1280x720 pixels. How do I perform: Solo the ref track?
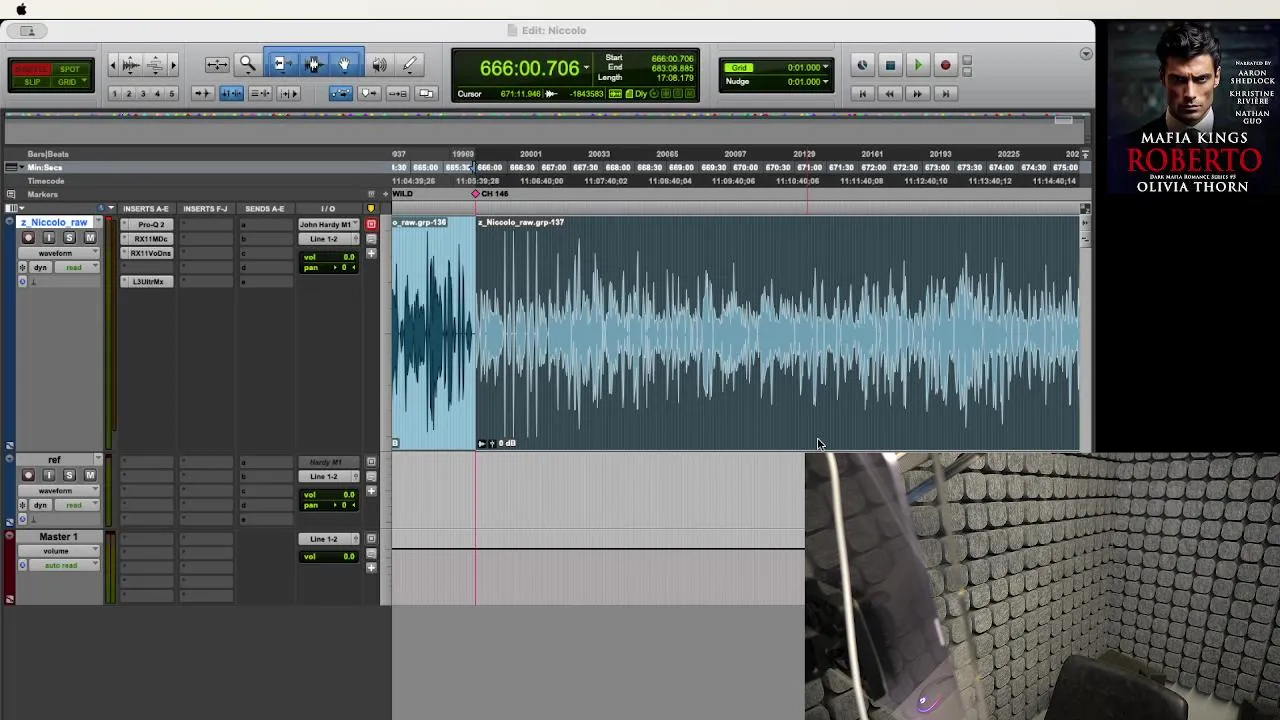[69, 475]
